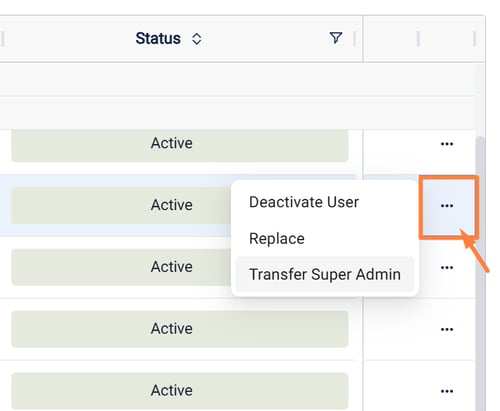
Task: Open the three-dot menu in the third row
Action: [x=447, y=267]
